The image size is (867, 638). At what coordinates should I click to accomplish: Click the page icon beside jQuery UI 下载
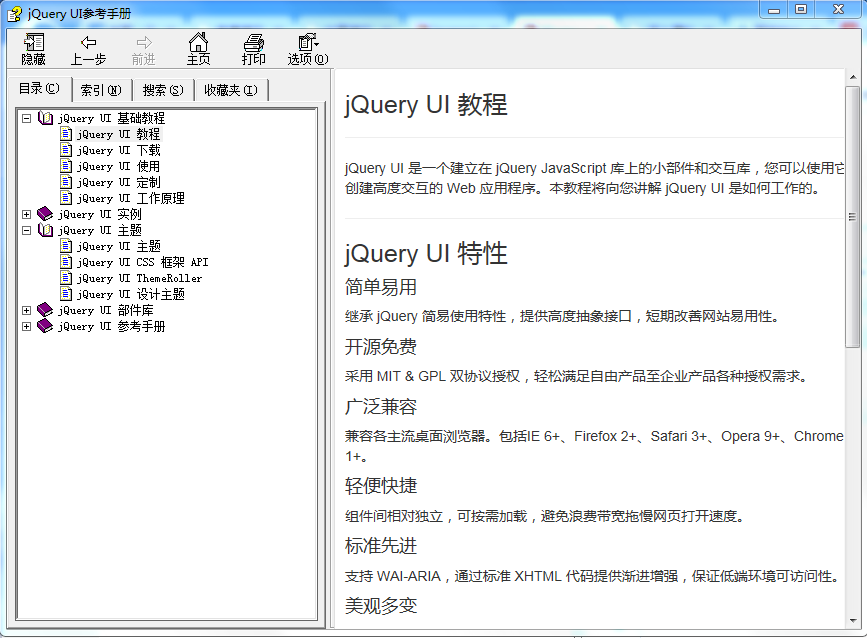tap(66, 150)
